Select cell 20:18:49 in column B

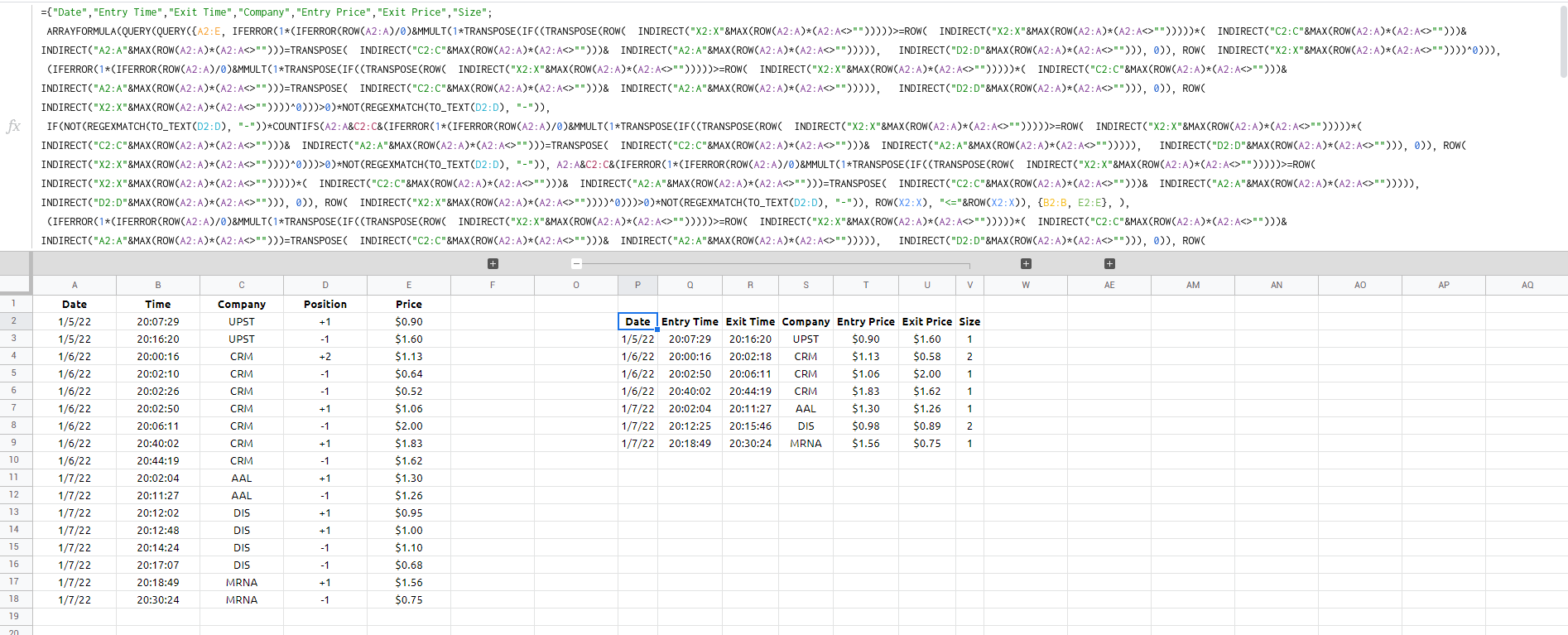point(158,582)
